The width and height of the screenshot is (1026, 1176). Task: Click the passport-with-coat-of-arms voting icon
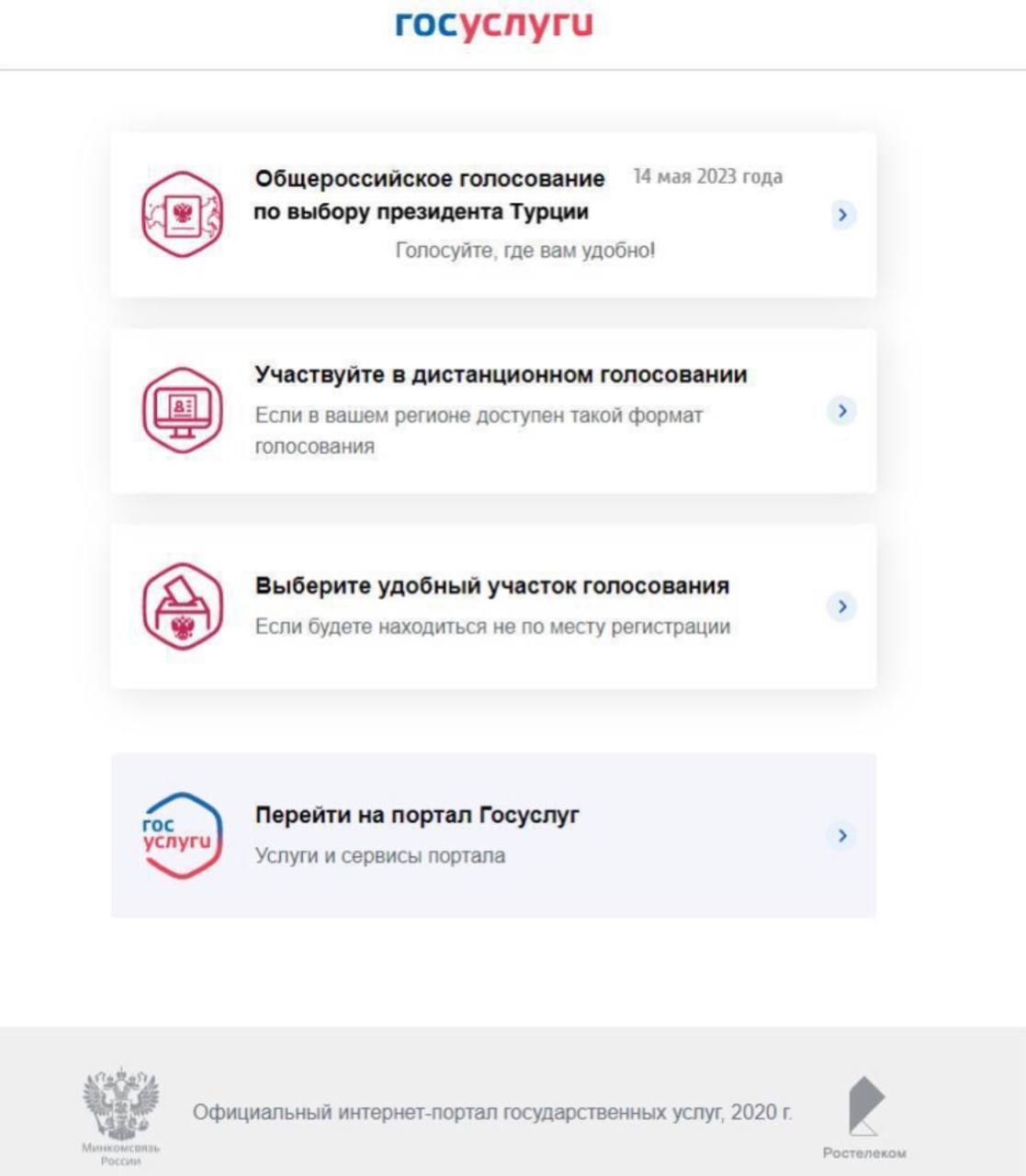(x=183, y=214)
